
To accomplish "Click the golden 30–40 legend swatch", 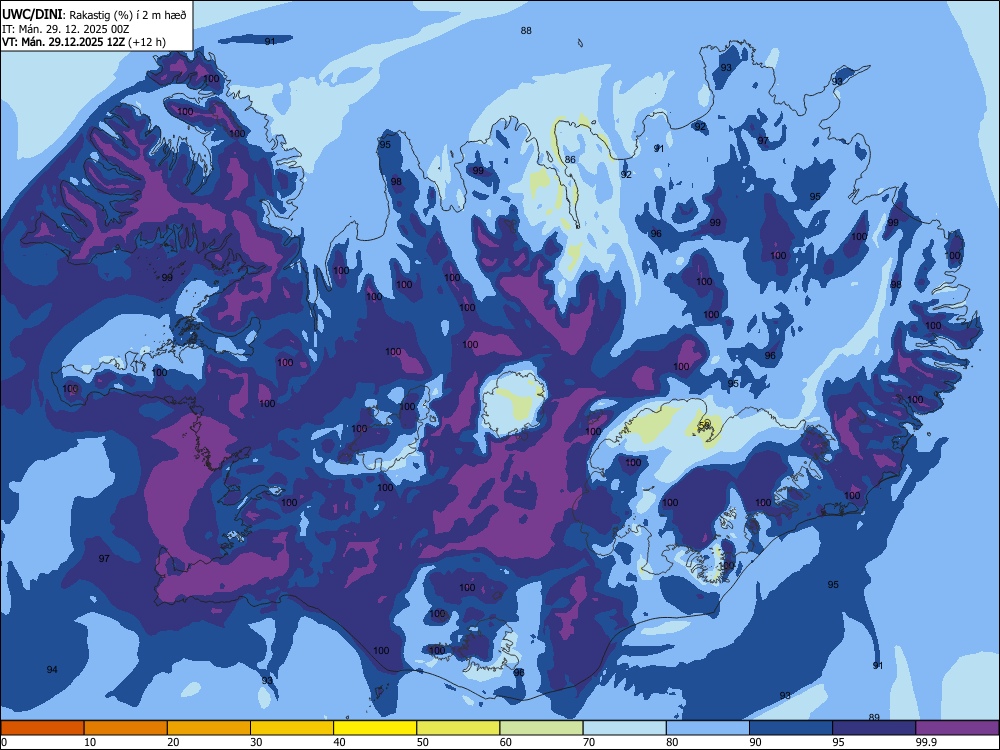I will coord(292,728).
